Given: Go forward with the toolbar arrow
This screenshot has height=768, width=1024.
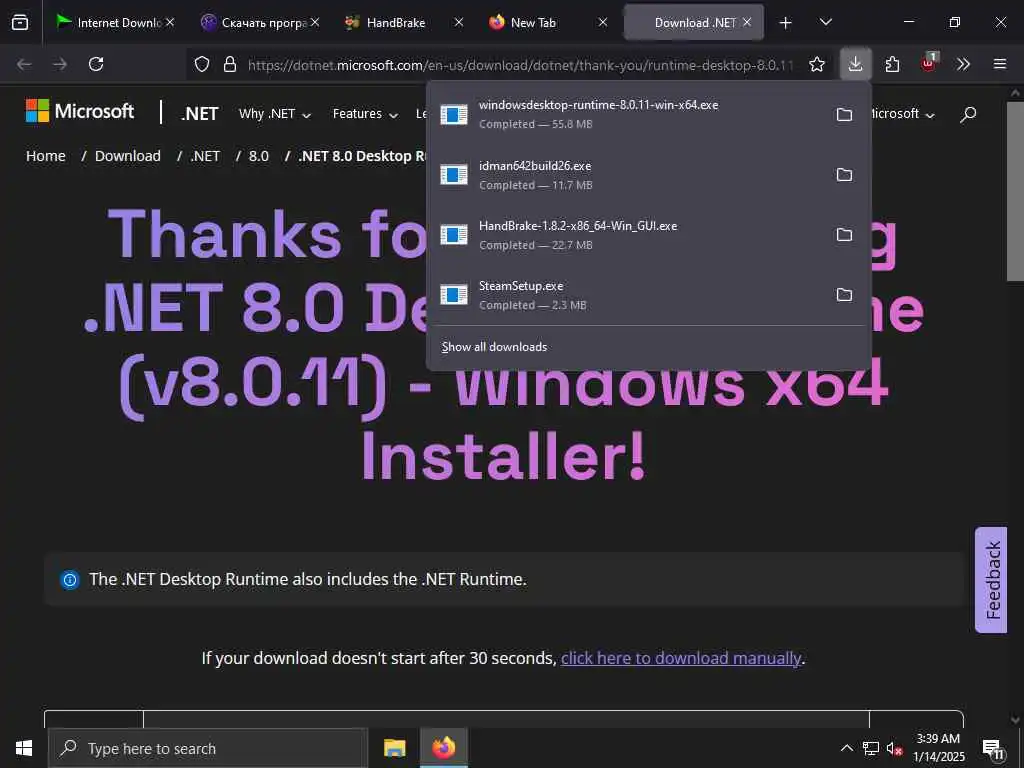Looking at the screenshot, I should 60,64.
